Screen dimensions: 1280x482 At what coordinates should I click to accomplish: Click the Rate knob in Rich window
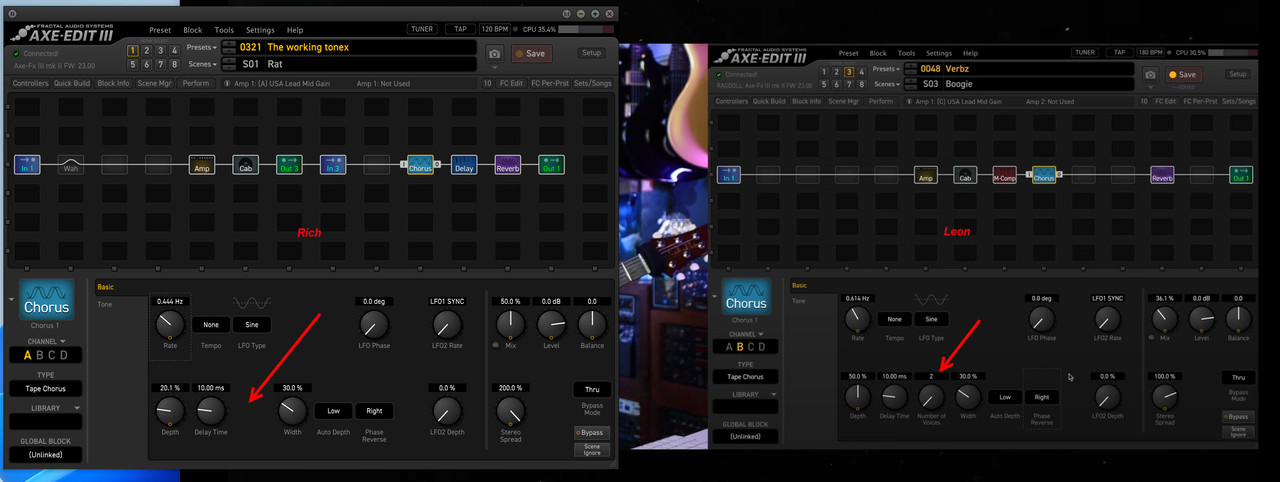(170, 323)
